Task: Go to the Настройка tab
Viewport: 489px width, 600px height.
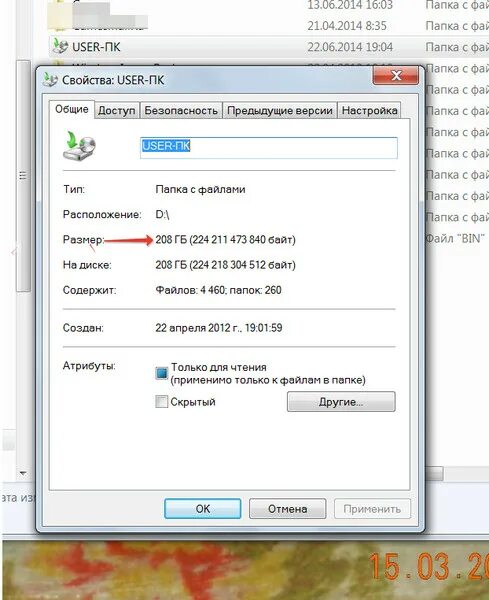Action: tap(369, 111)
